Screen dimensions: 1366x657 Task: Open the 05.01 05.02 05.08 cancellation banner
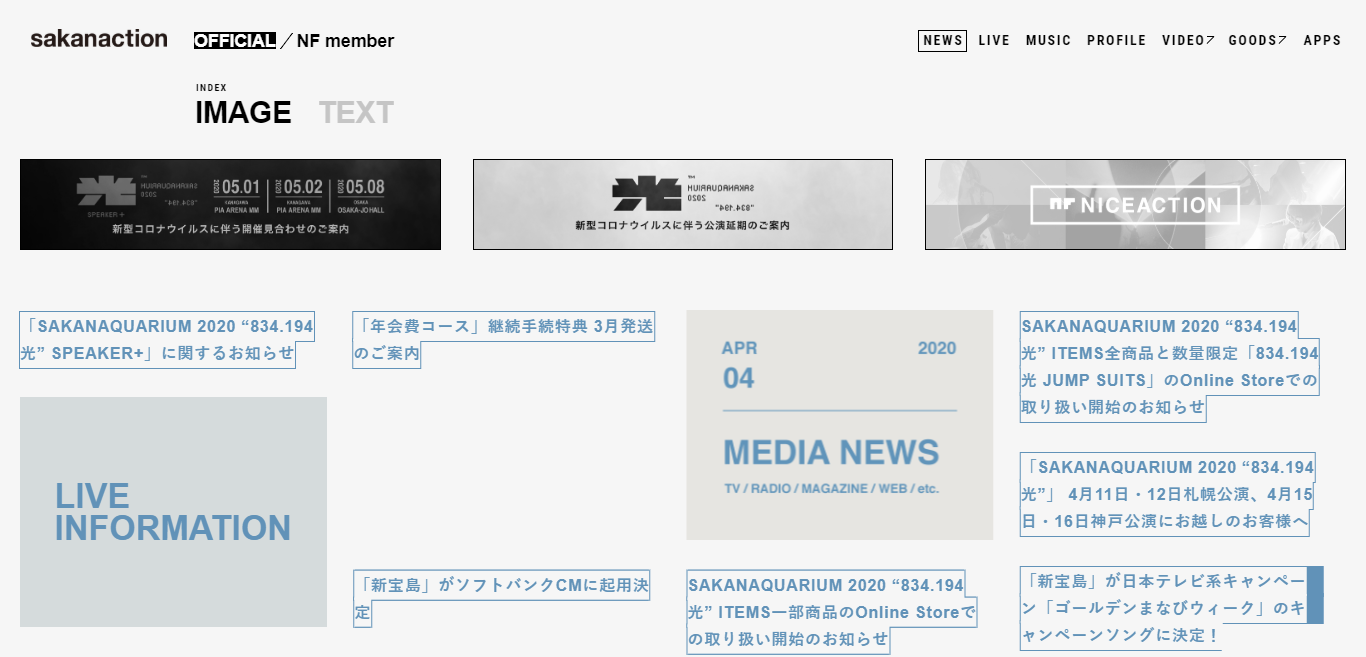pos(230,204)
